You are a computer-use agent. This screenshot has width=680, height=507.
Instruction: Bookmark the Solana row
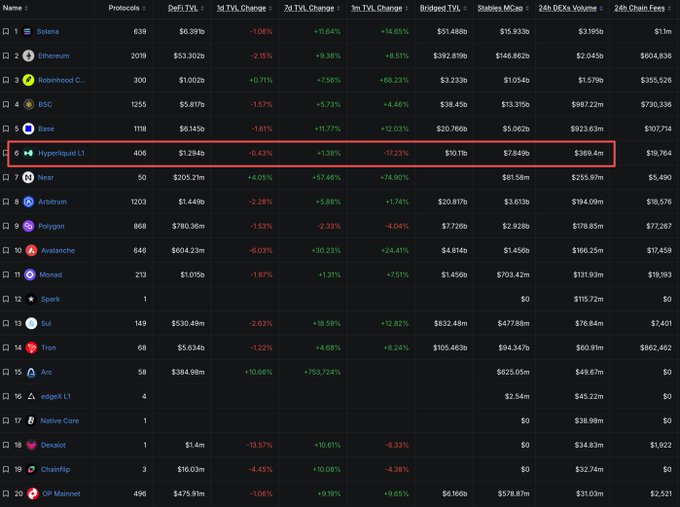coord(6,32)
